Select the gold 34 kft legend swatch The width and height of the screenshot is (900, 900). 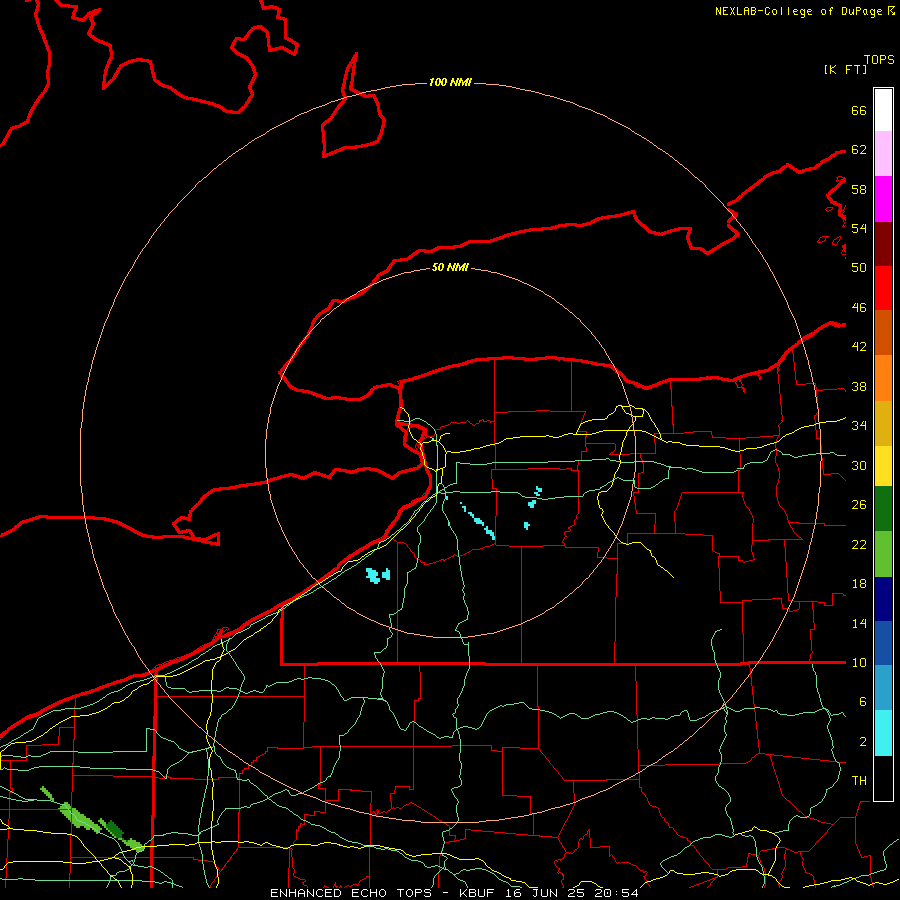click(883, 424)
